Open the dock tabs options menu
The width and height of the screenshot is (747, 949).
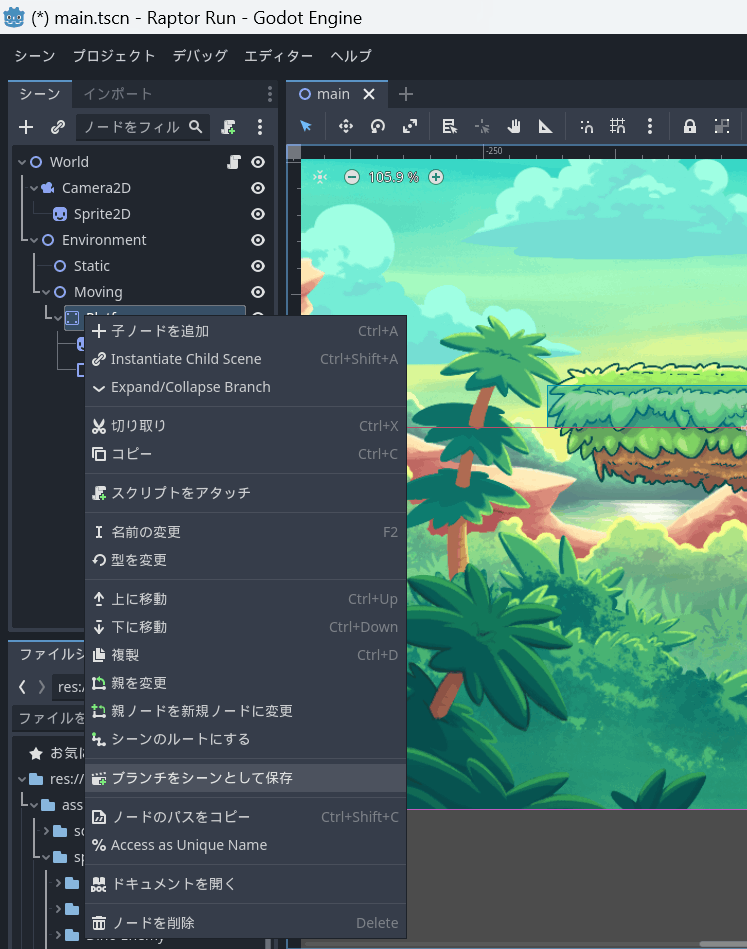coord(269,94)
